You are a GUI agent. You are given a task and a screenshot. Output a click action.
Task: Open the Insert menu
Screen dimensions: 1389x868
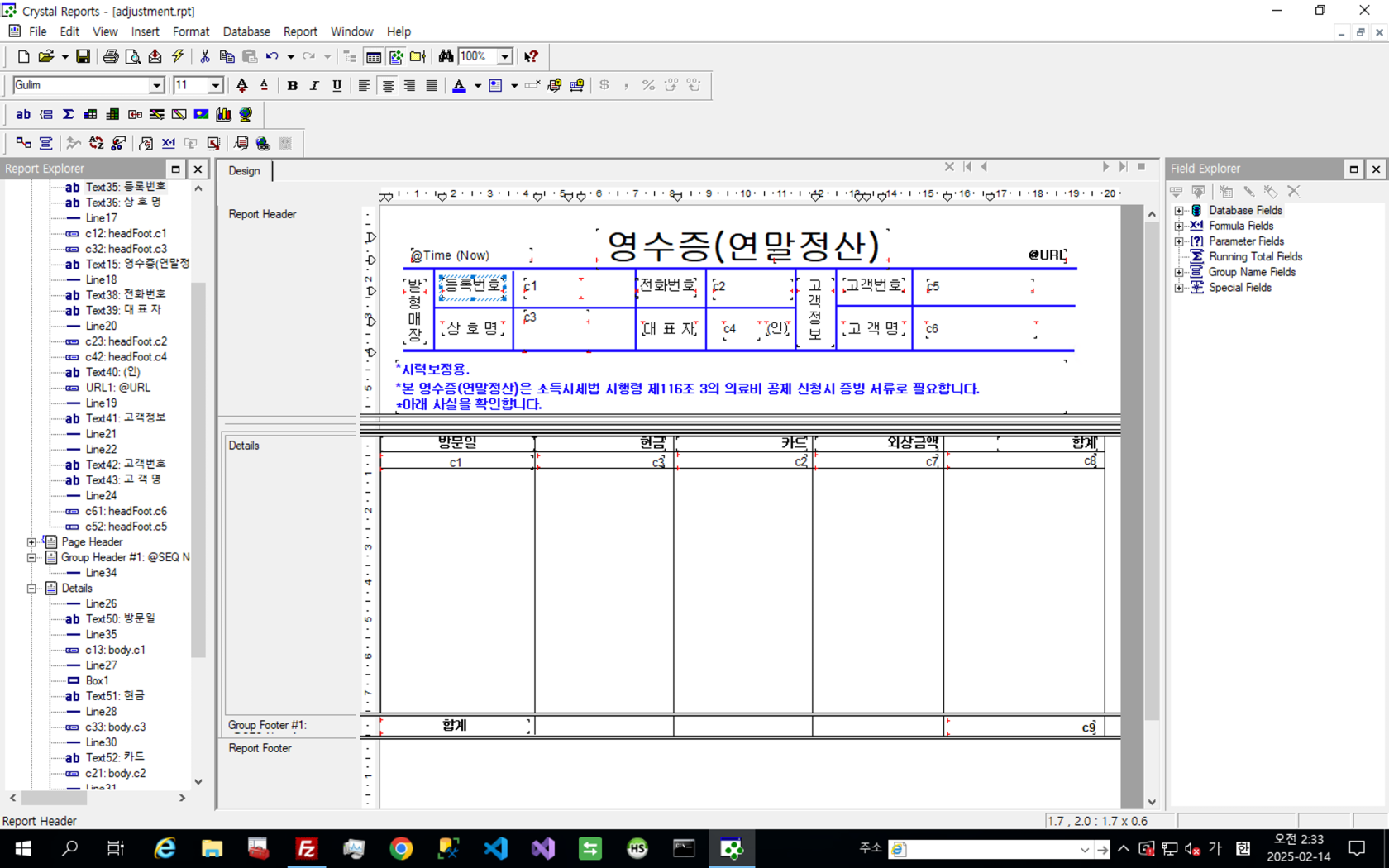tap(145, 31)
